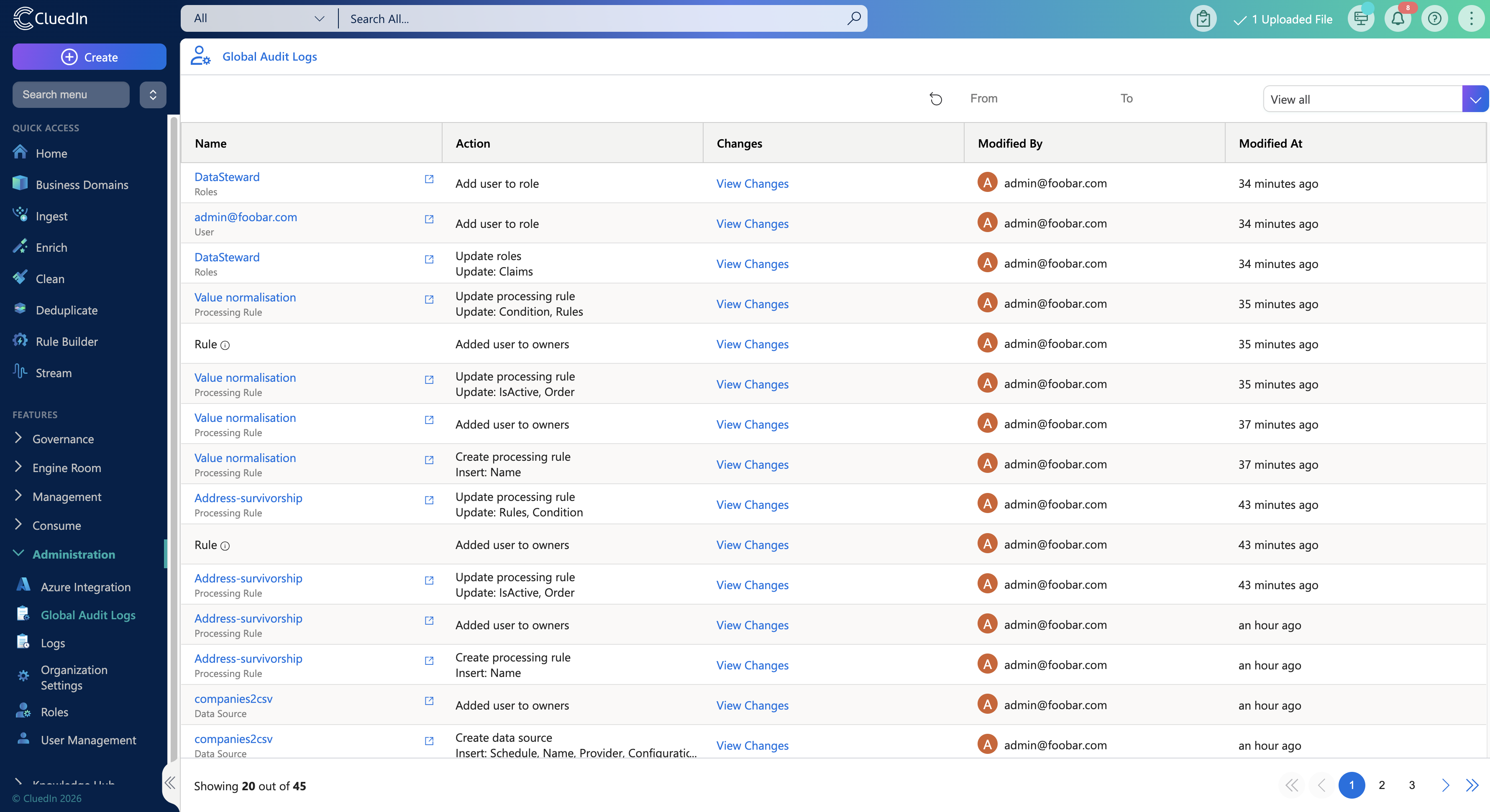This screenshot has width=1490, height=812.
Task: Click the purple Create button
Action: pyautogui.click(x=89, y=57)
